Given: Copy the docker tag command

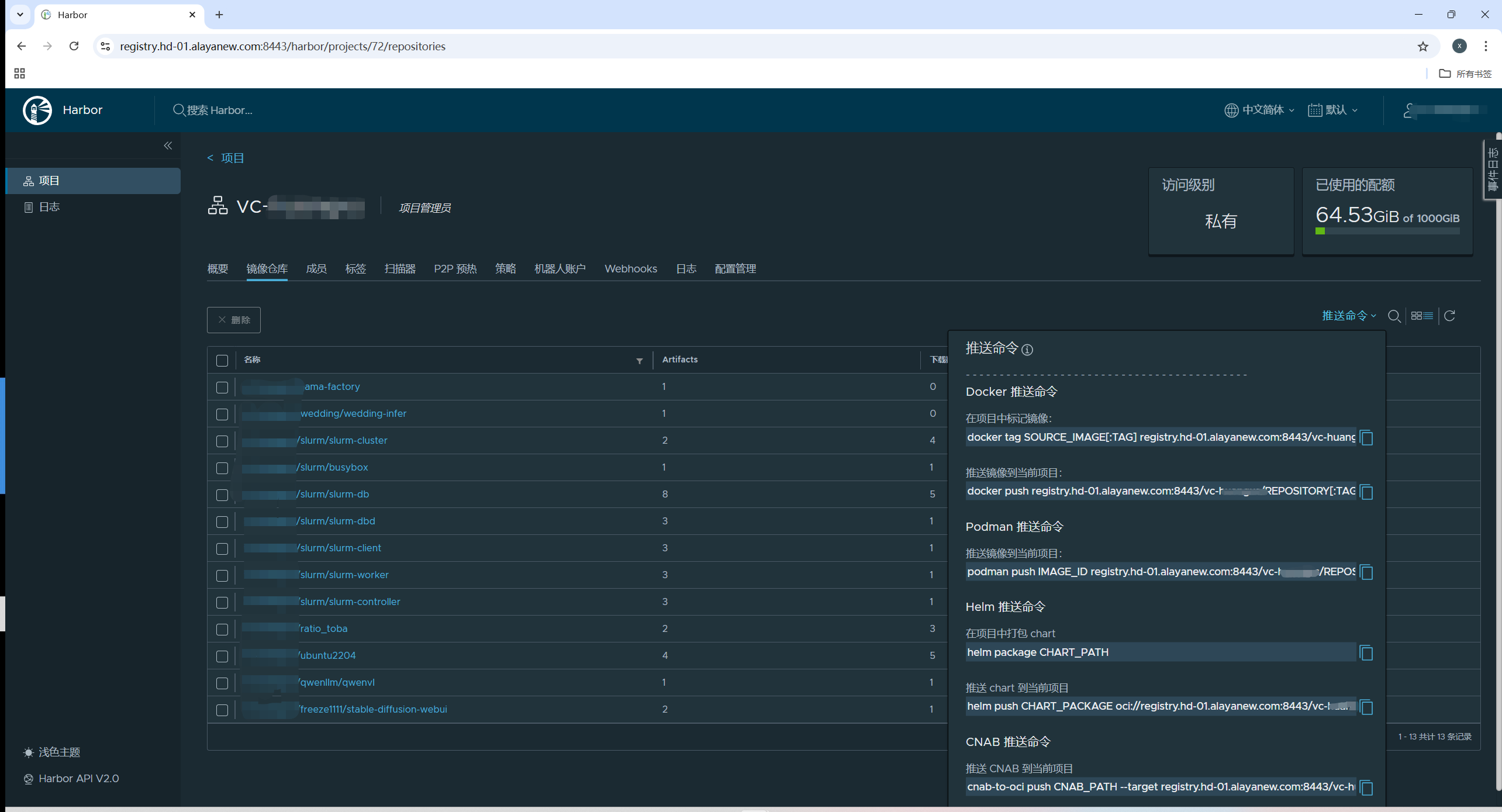Looking at the screenshot, I should [1366, 438].
